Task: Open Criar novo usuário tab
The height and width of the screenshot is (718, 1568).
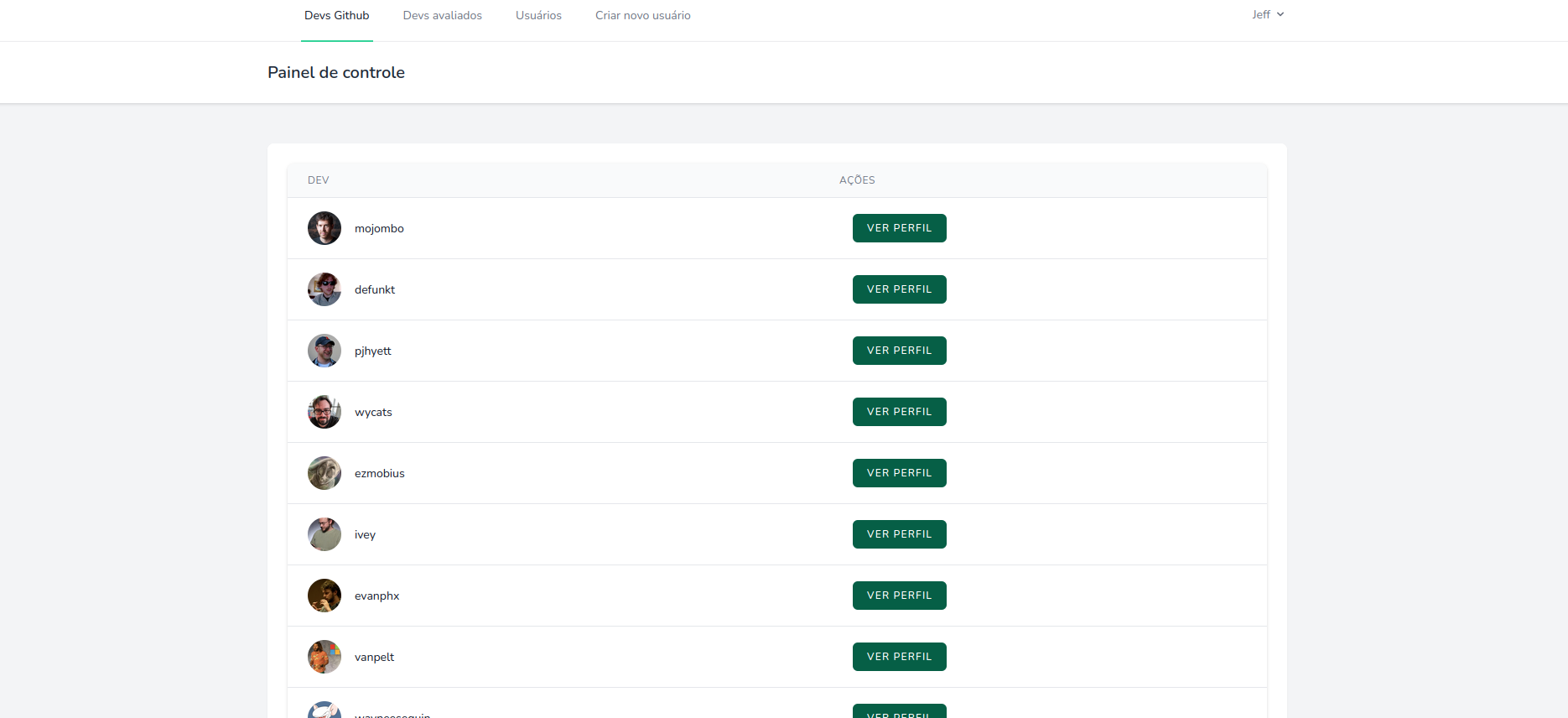Action: pyautogui.click(x=643, y=15)
